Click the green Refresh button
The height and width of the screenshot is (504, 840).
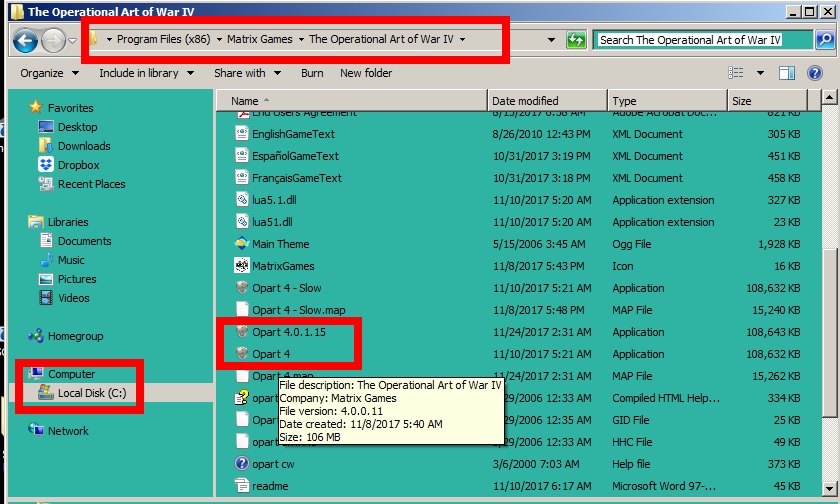pos(576,40)
